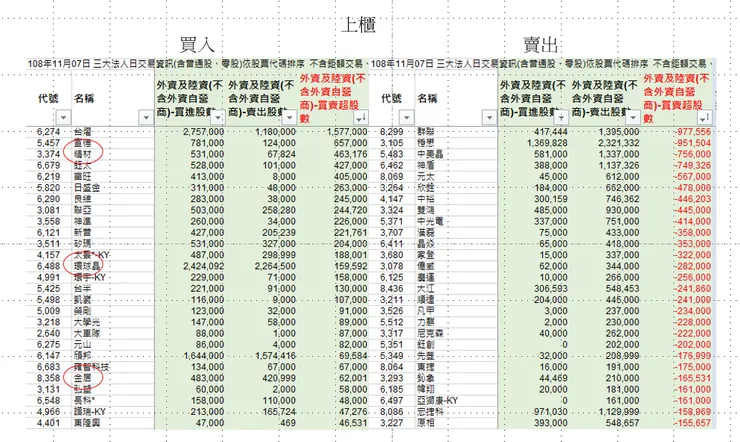Select net sell cell -446,203
The image size is (740, 442).
692,199
